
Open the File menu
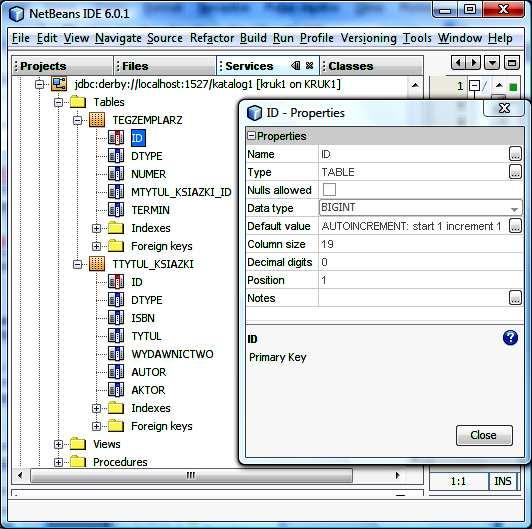[21, 38]
